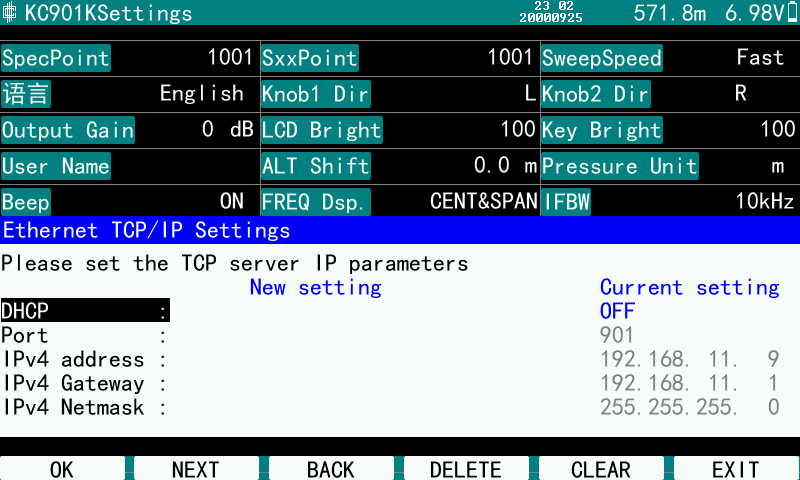
Task: Click the KC901K logo icon in title bar
Action: (10, 13)
